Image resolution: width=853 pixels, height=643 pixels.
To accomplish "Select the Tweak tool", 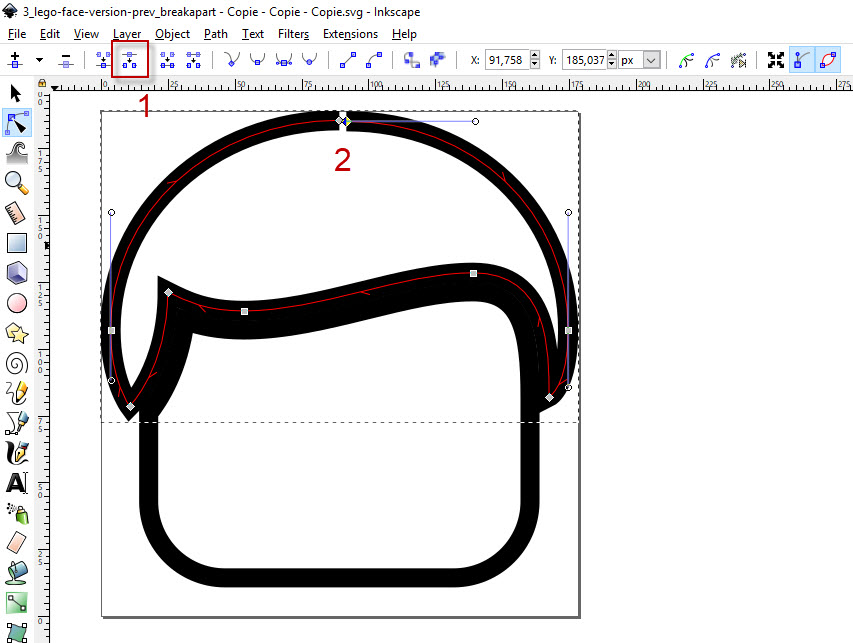I will pyautogui.click(x=17, y=153).
